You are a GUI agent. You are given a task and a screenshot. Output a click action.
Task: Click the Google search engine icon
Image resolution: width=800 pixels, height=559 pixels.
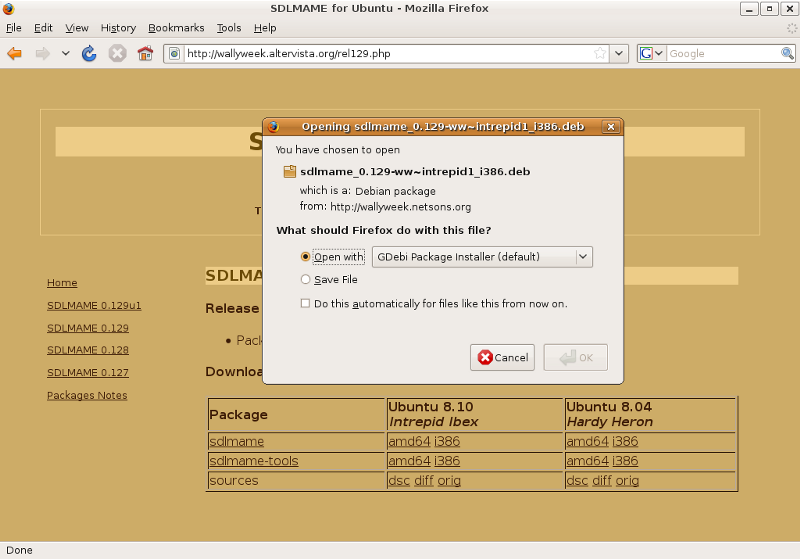click(x=647, y=53)
